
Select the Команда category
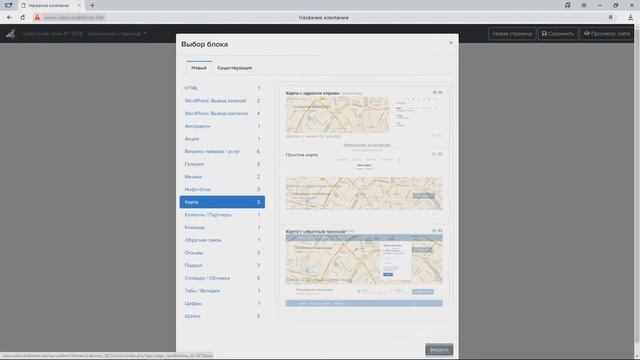pos(222,227)
